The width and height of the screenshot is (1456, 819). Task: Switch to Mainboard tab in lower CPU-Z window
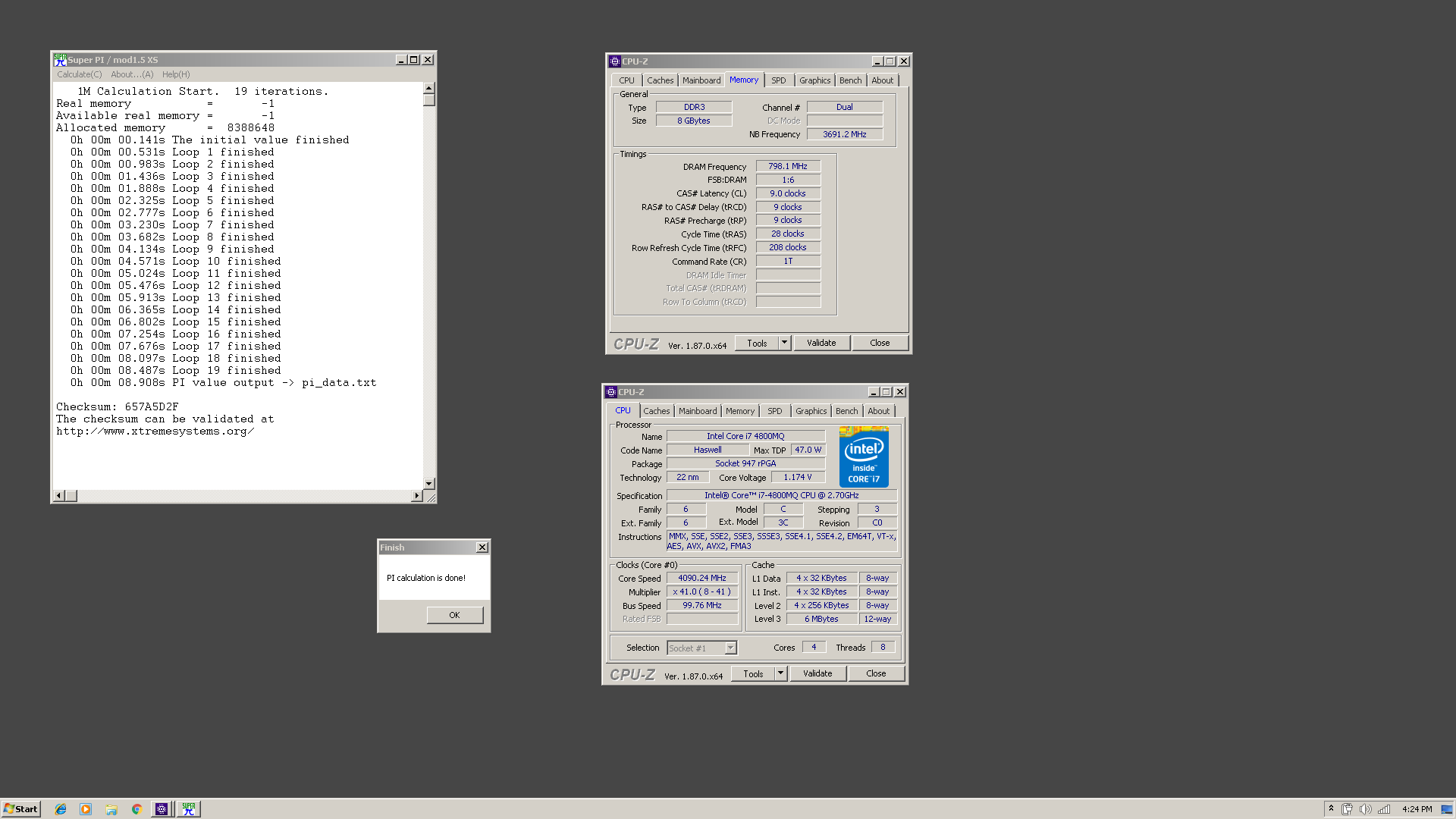pos(698,411)
